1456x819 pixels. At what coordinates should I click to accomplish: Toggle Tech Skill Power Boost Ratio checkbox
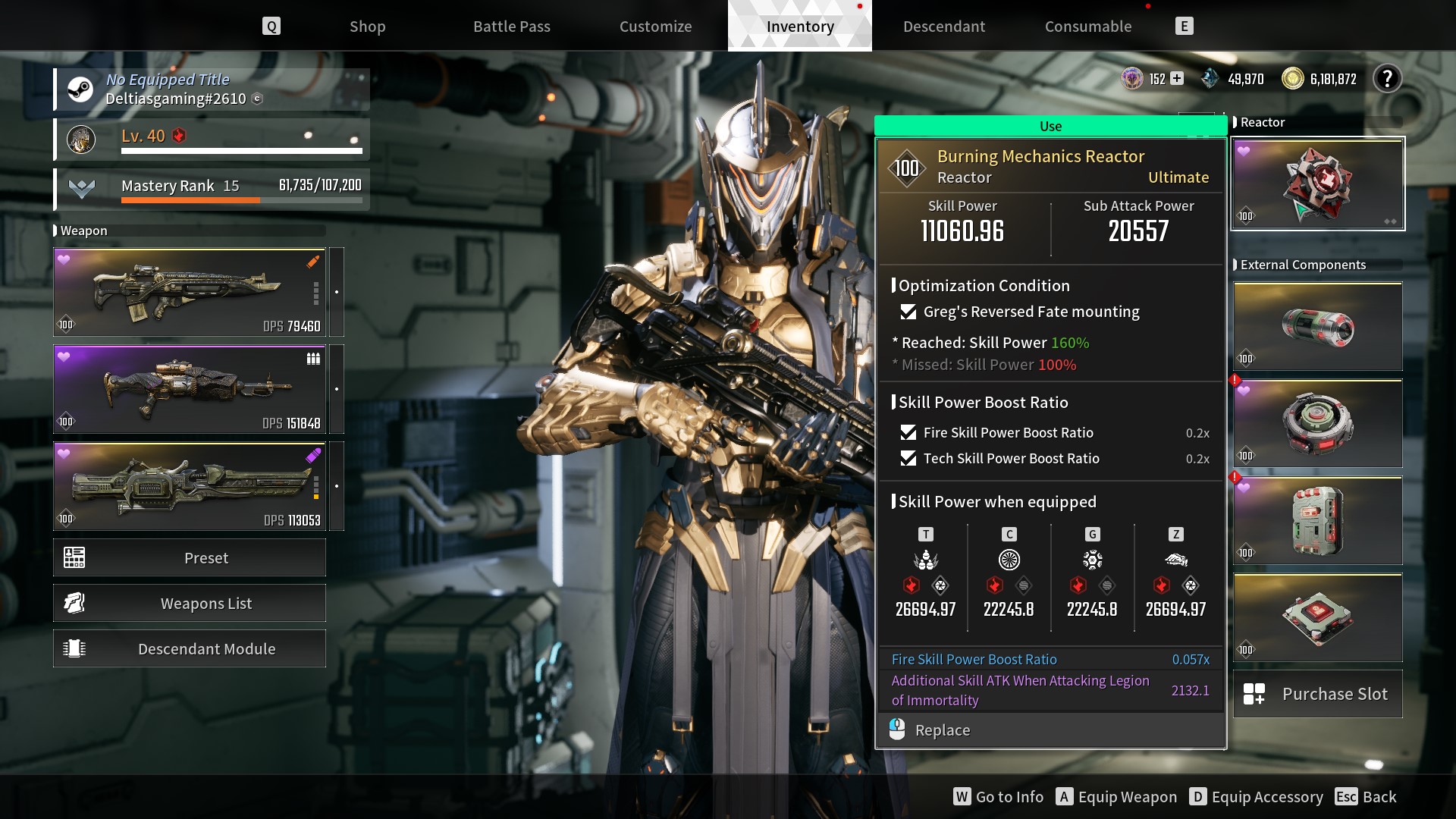908,458
